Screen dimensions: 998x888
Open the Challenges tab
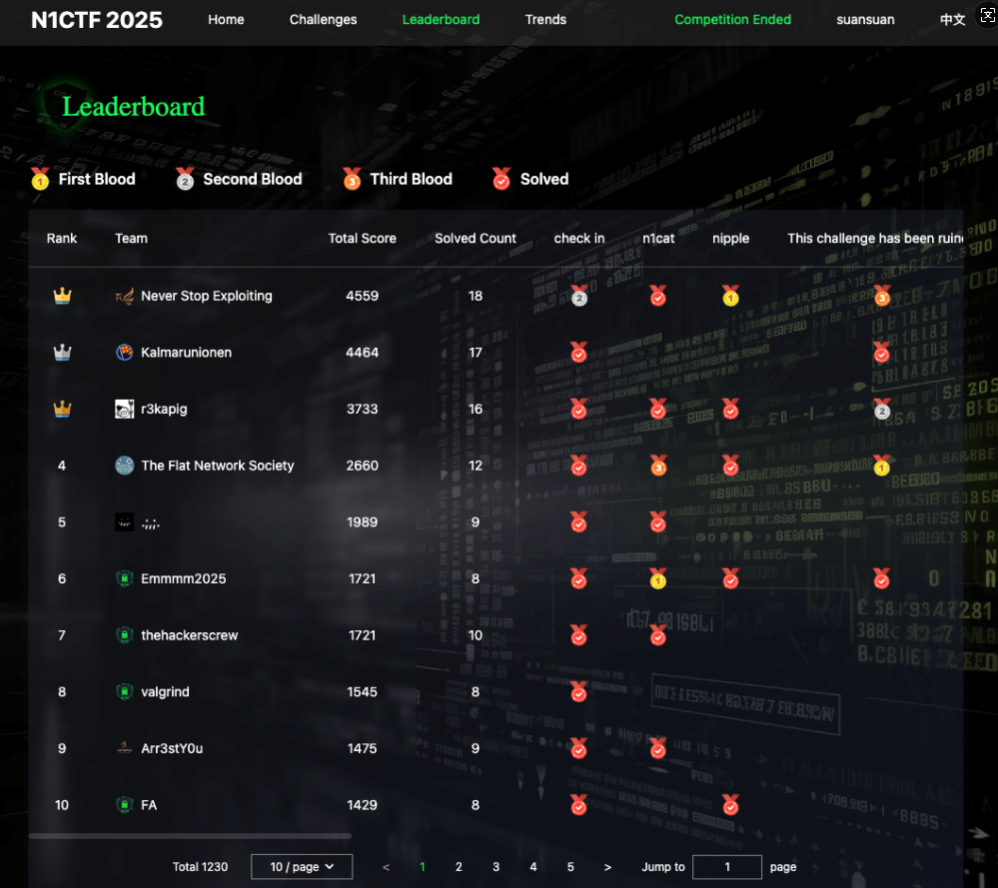tap(323, 19)
